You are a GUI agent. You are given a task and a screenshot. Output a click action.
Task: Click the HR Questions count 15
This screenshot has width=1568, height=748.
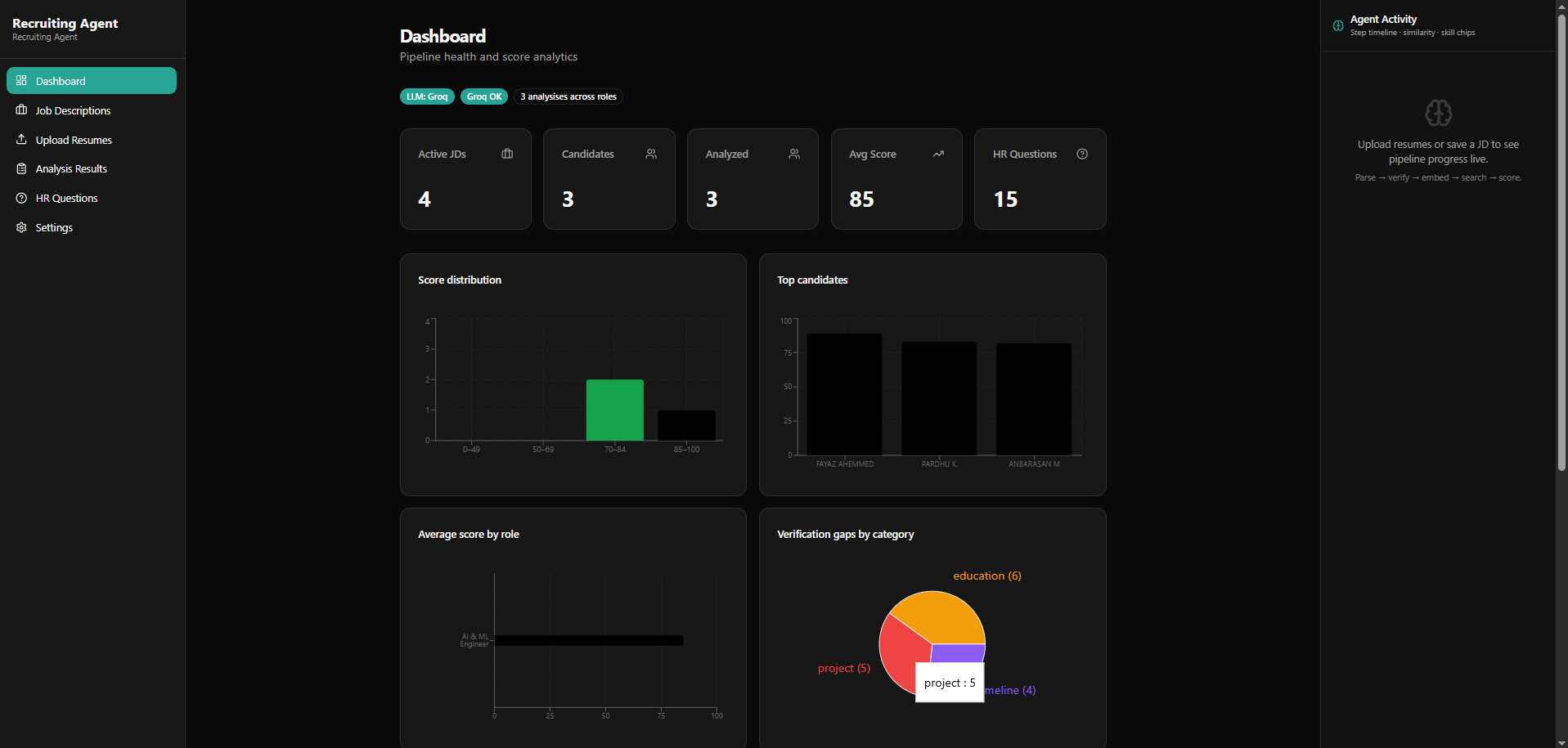[1005, 199]
